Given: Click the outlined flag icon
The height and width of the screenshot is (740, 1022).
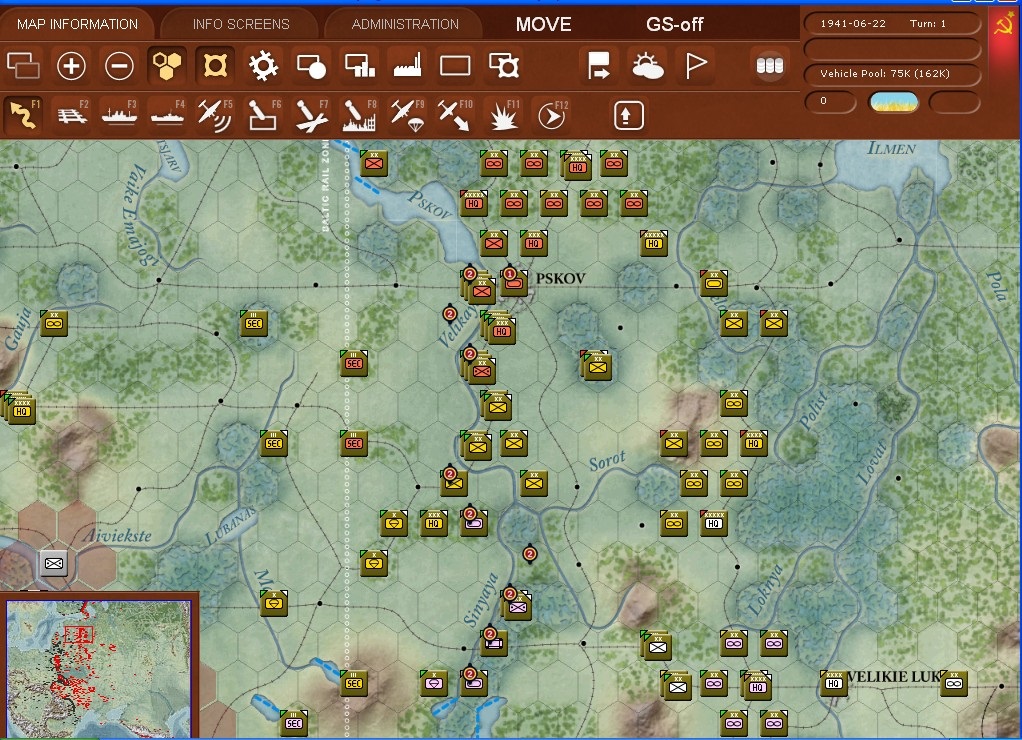Looking at the screenshot, I should (x=695, y=66).
